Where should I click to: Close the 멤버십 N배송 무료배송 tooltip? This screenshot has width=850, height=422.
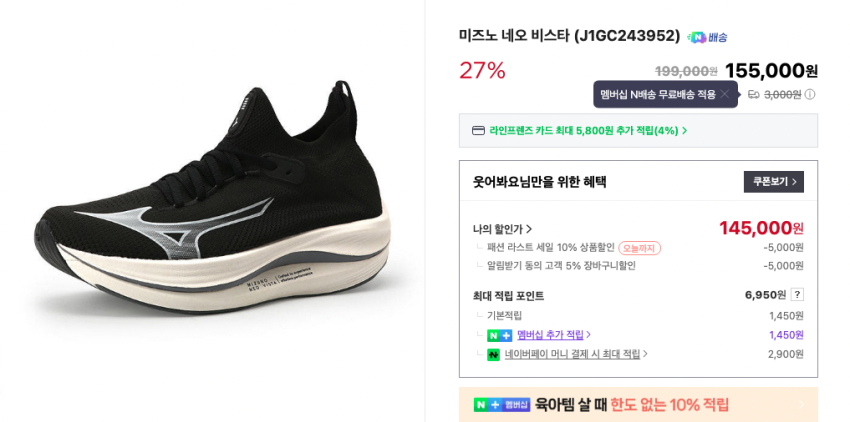click(725, 94)
